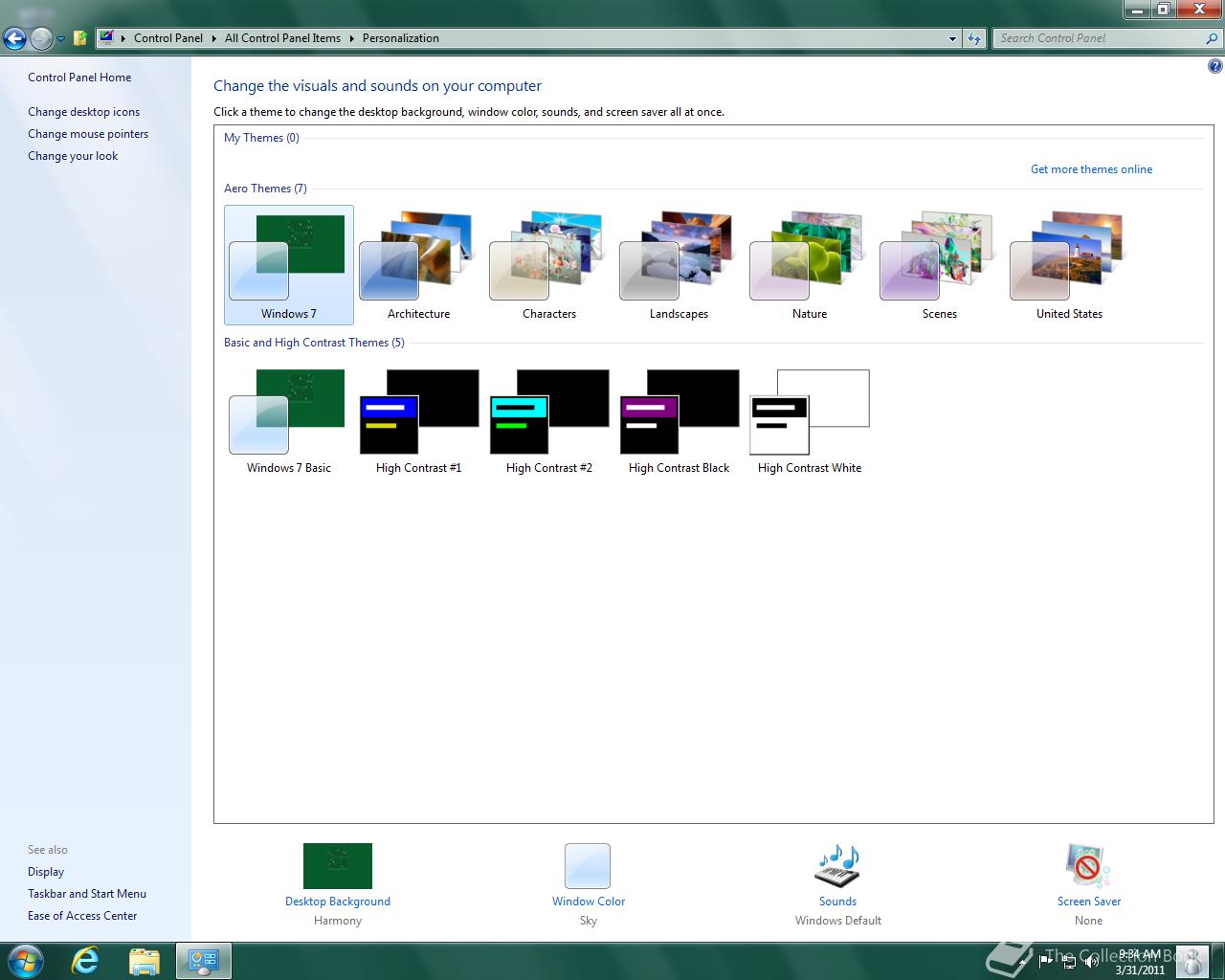Open the recent pages dropdown arrow
This screenshot has width=1225, height=980.
point(60,39)
